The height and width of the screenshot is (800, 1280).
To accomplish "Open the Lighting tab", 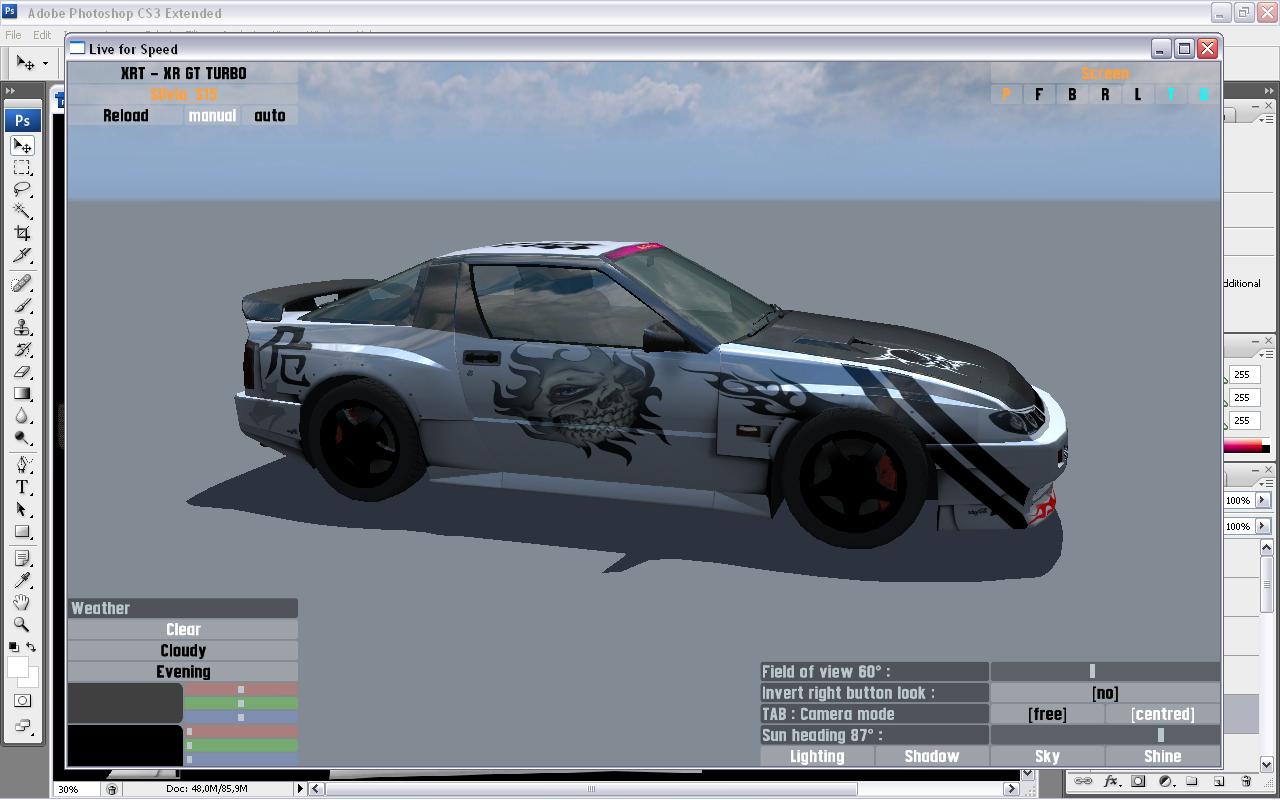I will (x=817, y=757).
